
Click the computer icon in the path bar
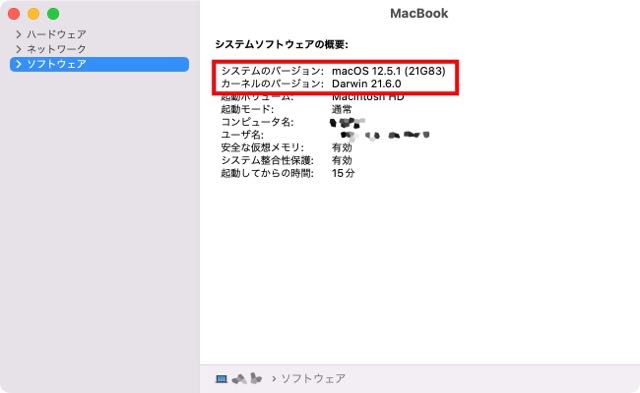click(x=221, y=379)
